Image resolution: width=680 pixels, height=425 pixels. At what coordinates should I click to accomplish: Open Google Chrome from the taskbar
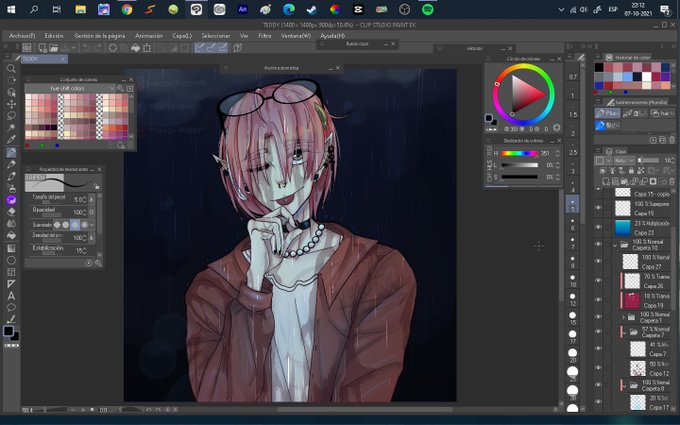tap(127, 10)
